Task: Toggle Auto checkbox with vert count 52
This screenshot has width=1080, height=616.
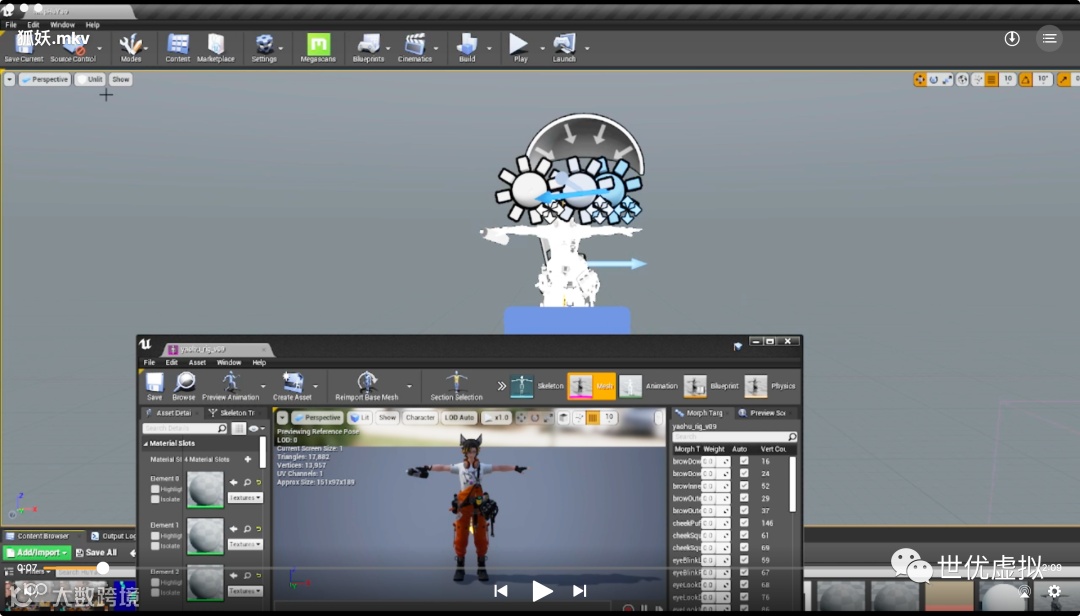Action: pyautogui.click(x=744, y=486)
